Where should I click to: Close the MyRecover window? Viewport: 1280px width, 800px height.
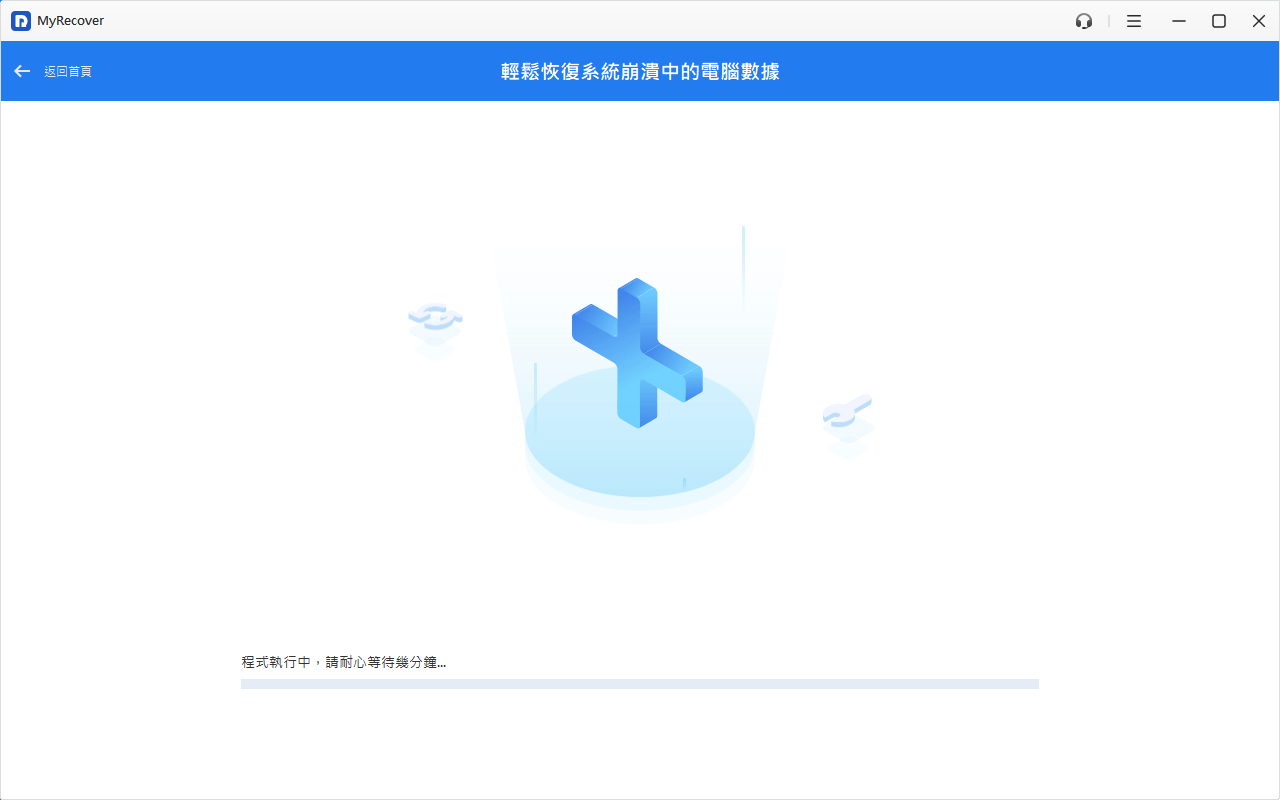pos(1259,21)
